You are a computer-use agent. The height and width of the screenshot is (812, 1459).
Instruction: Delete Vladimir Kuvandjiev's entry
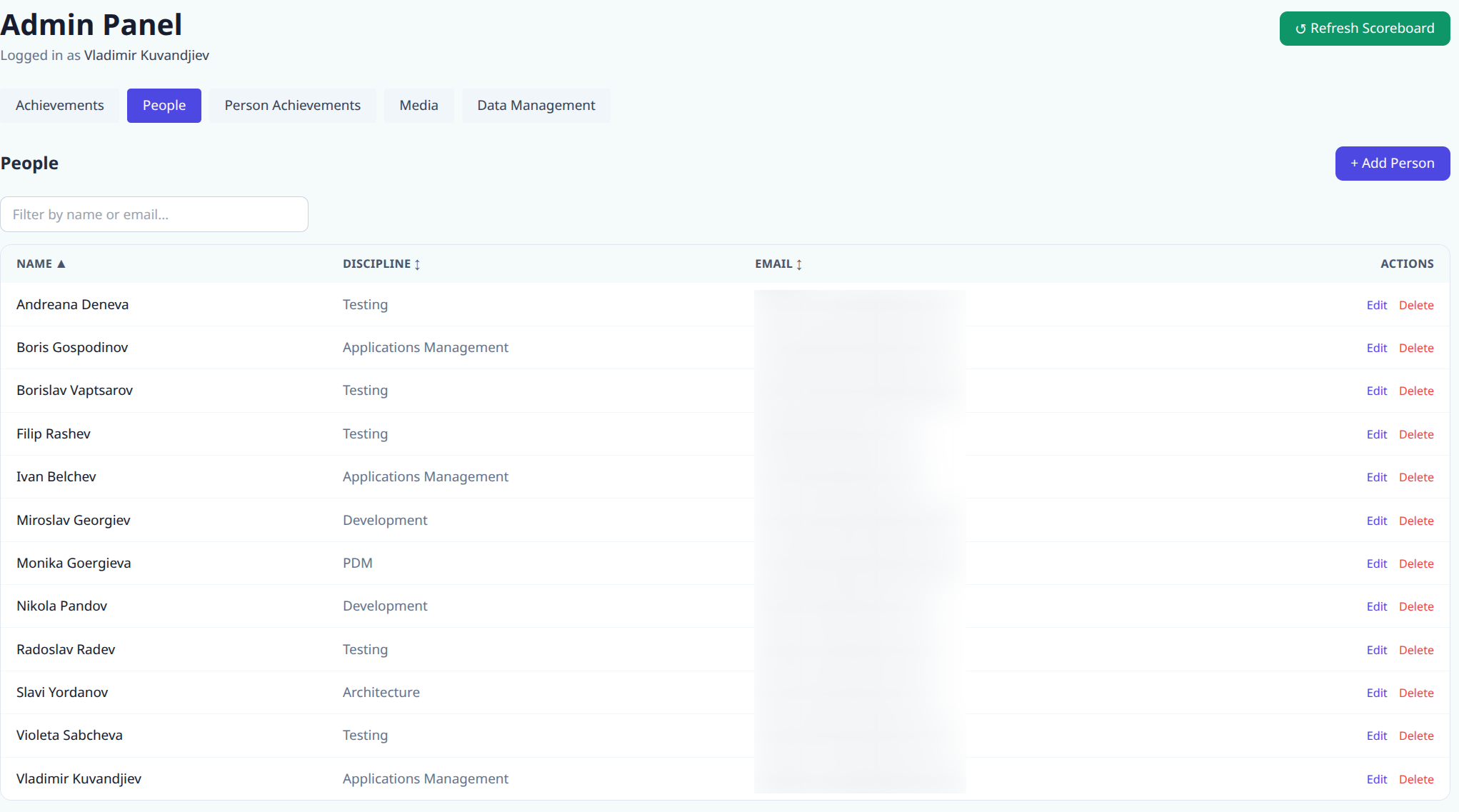(x=1415, y=779)
